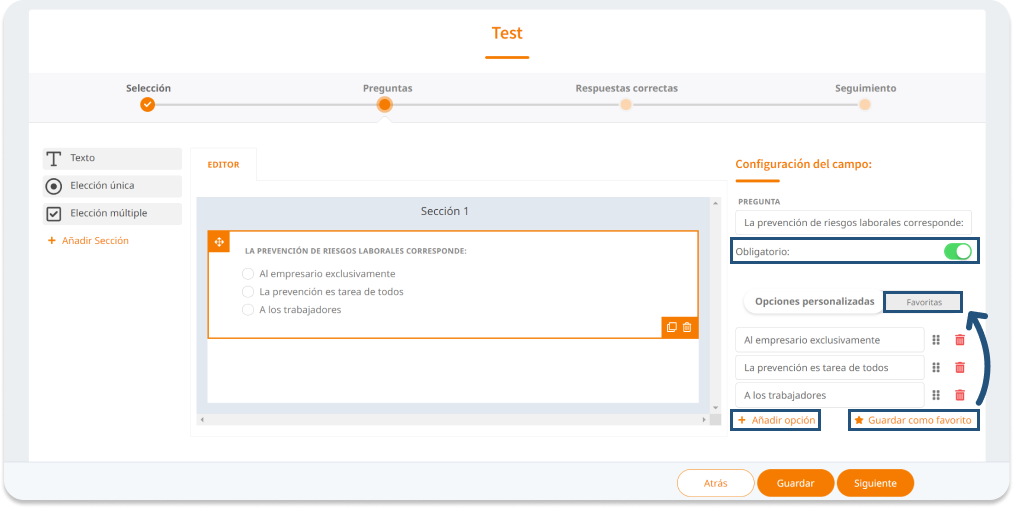This screenshot has width=1014, height=508.
Task: Select the 'A los trabajadores' radio option
Action: (x=249, y=310)
